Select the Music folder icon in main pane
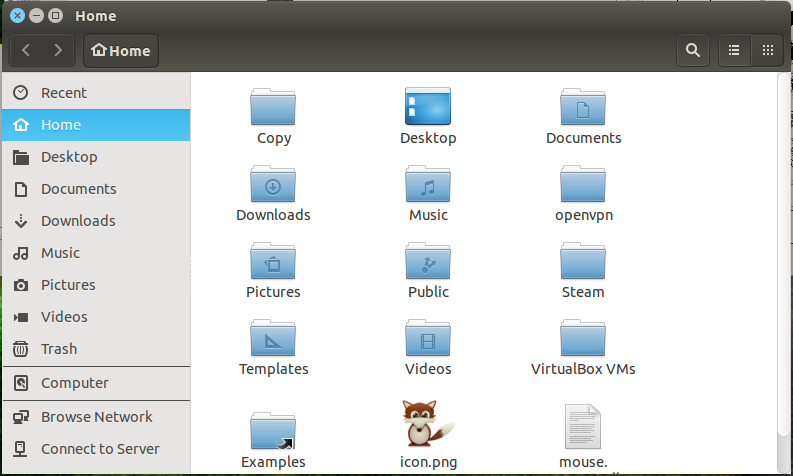The image size is (793, 476). pos(428,184)
